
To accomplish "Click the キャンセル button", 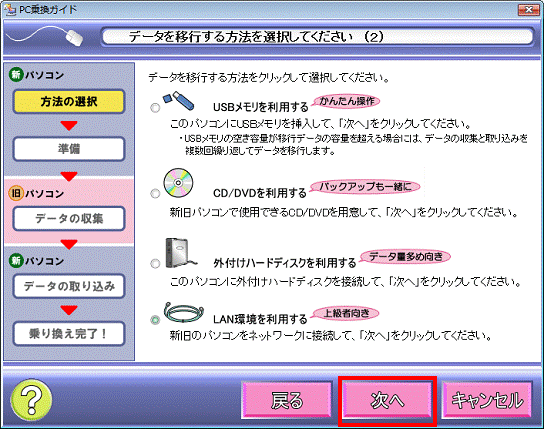I will coord(487,401).
